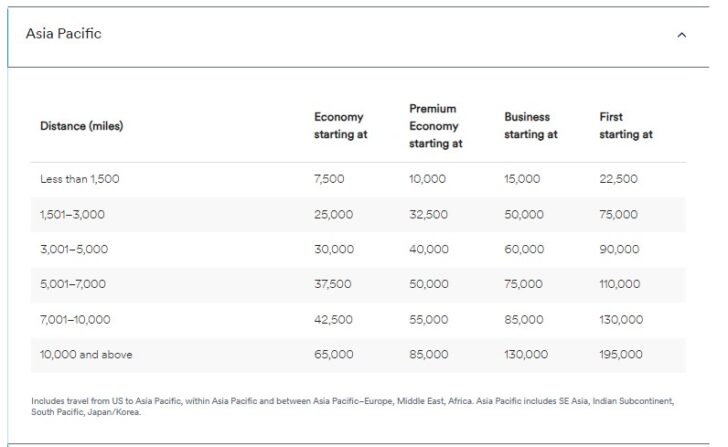Click the First starting at column header
This screenshot has height=447, width=728.
(x=626, y=125)
